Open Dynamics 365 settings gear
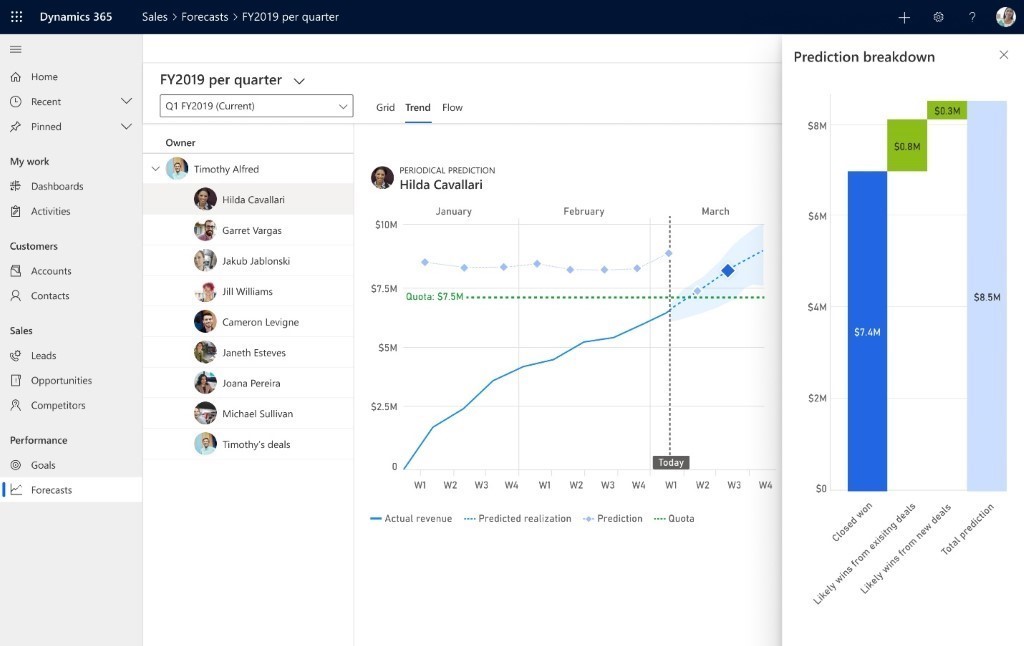This screenshot has height=646, width=1024. coord(938,17)
